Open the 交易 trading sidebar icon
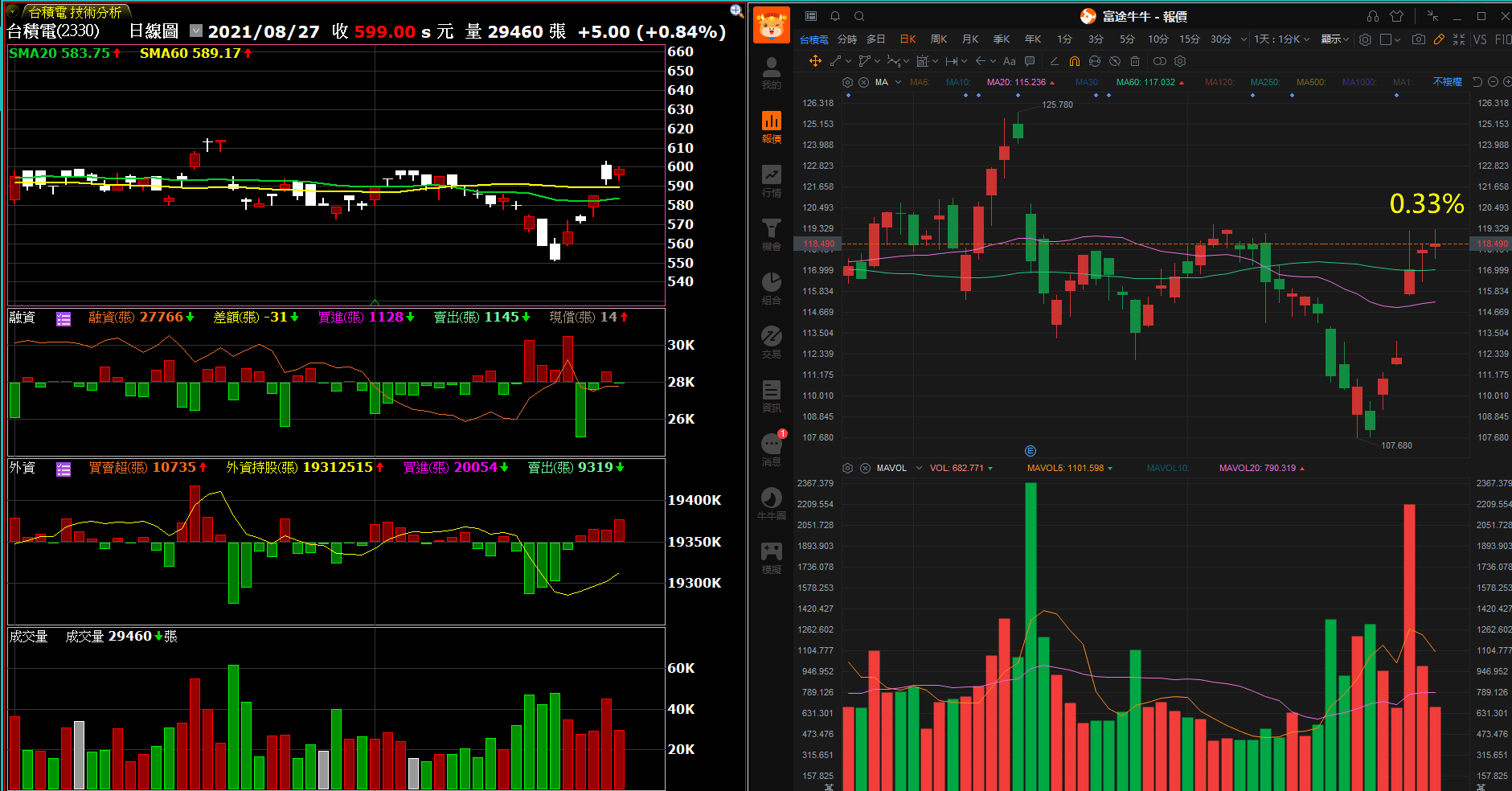 [x=771, y=342]
